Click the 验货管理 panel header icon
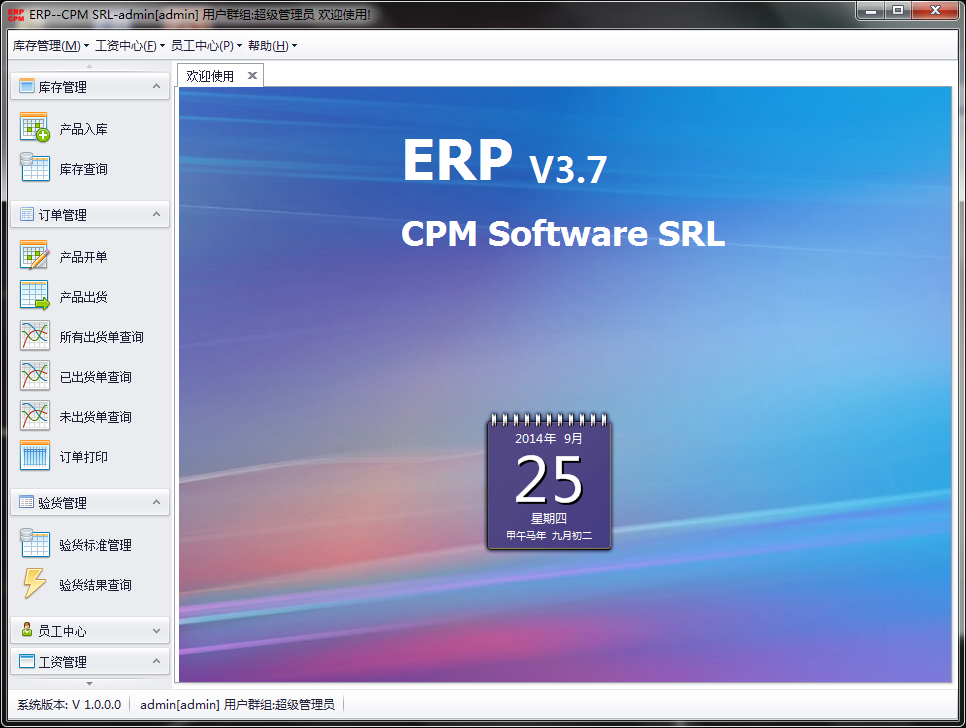 point(26,503)
